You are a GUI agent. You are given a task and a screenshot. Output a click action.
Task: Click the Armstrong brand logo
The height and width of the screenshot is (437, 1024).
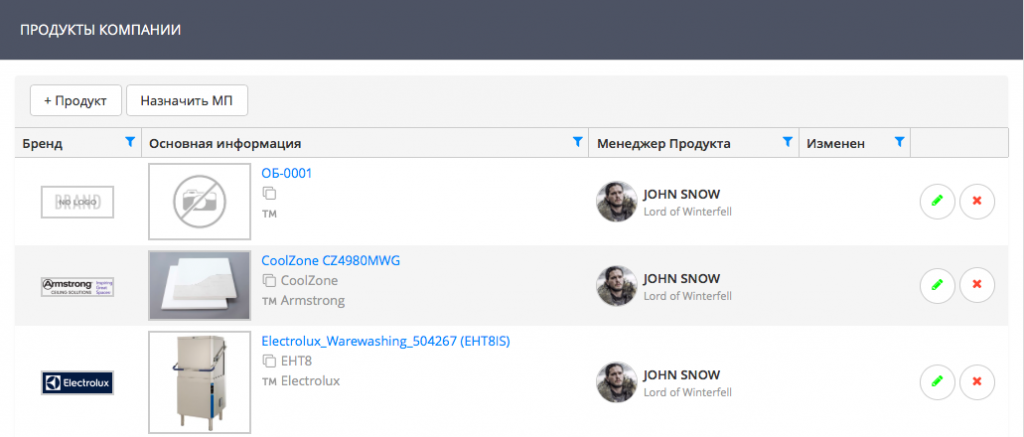click(x=78, y=286)
